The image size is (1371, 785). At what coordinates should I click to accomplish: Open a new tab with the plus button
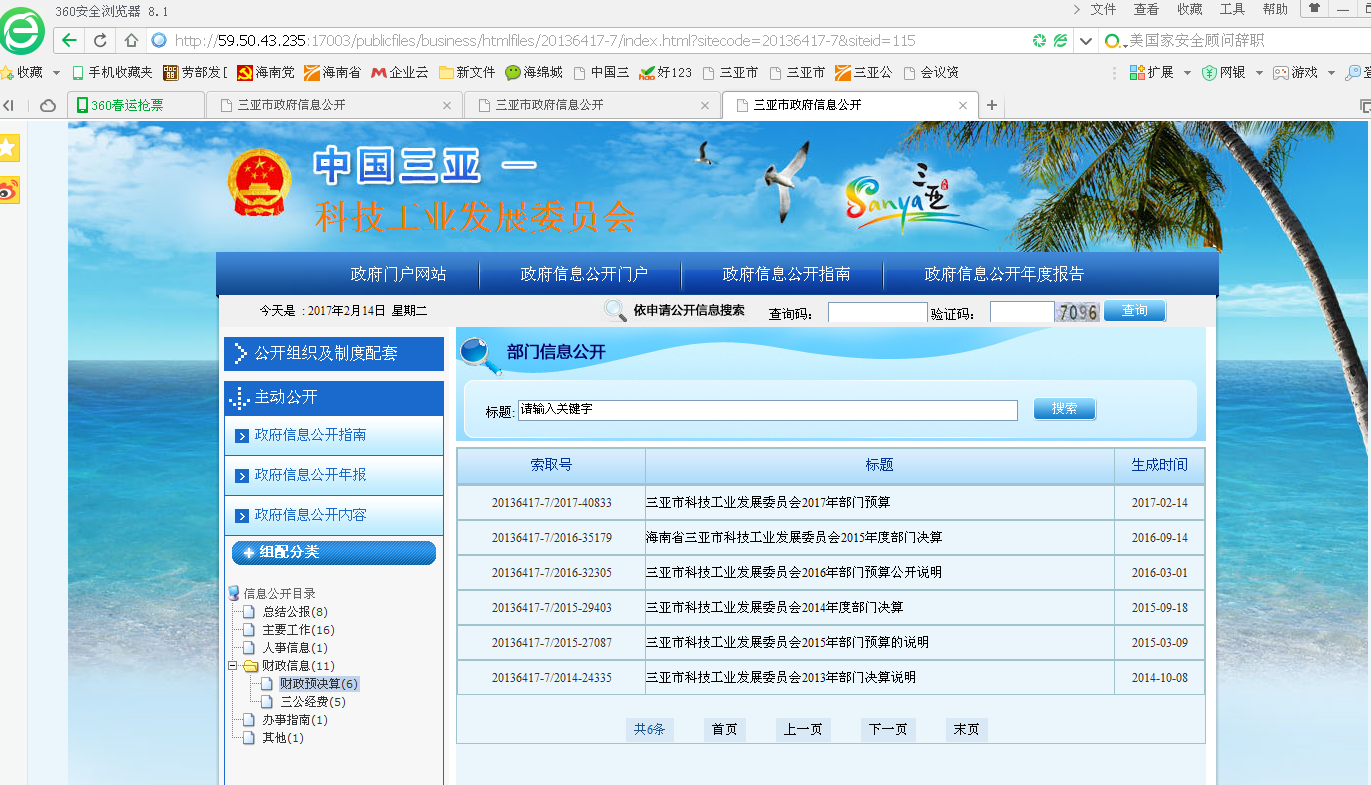pos(992,105)
